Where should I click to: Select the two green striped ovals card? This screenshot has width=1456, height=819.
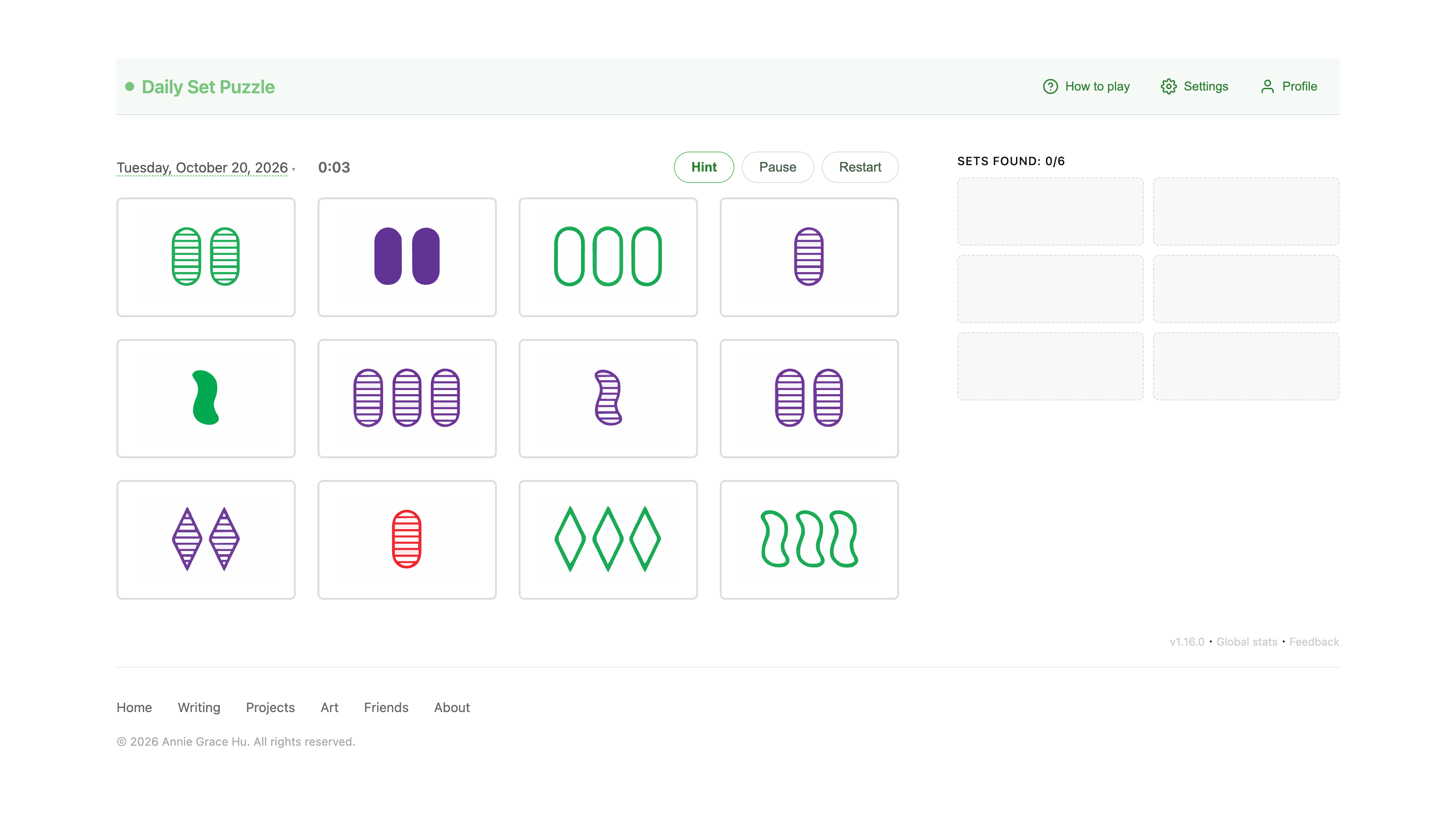(206, 257)
